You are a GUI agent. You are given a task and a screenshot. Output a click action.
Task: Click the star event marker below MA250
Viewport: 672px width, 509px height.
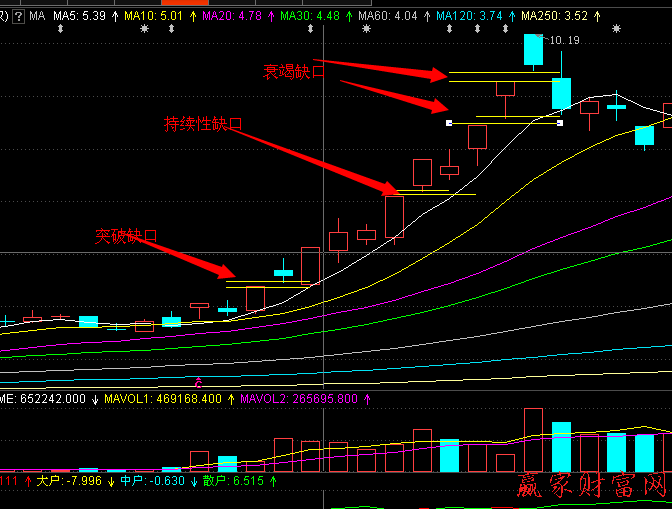(x=615, y=29)
